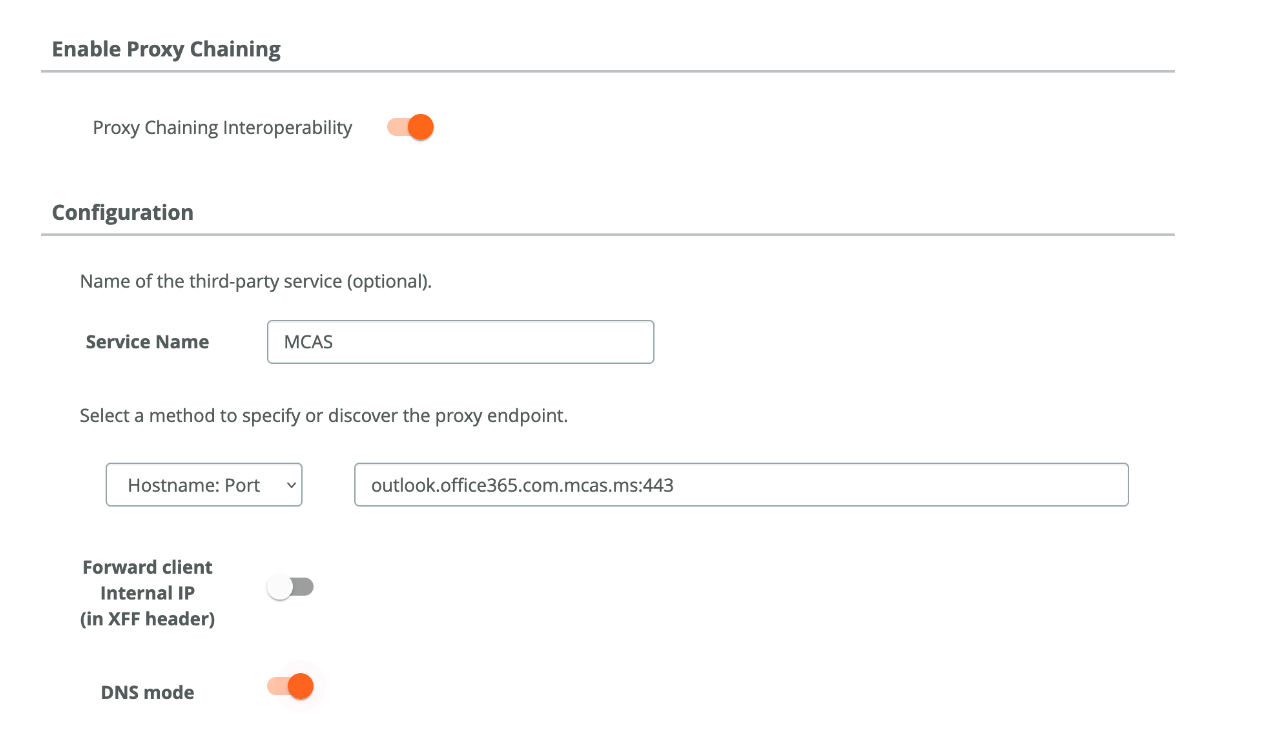Viewport: 1271px width, 732px height.
Task: Click the proxy endpoint method instruction text
Action: click(323, 415)
